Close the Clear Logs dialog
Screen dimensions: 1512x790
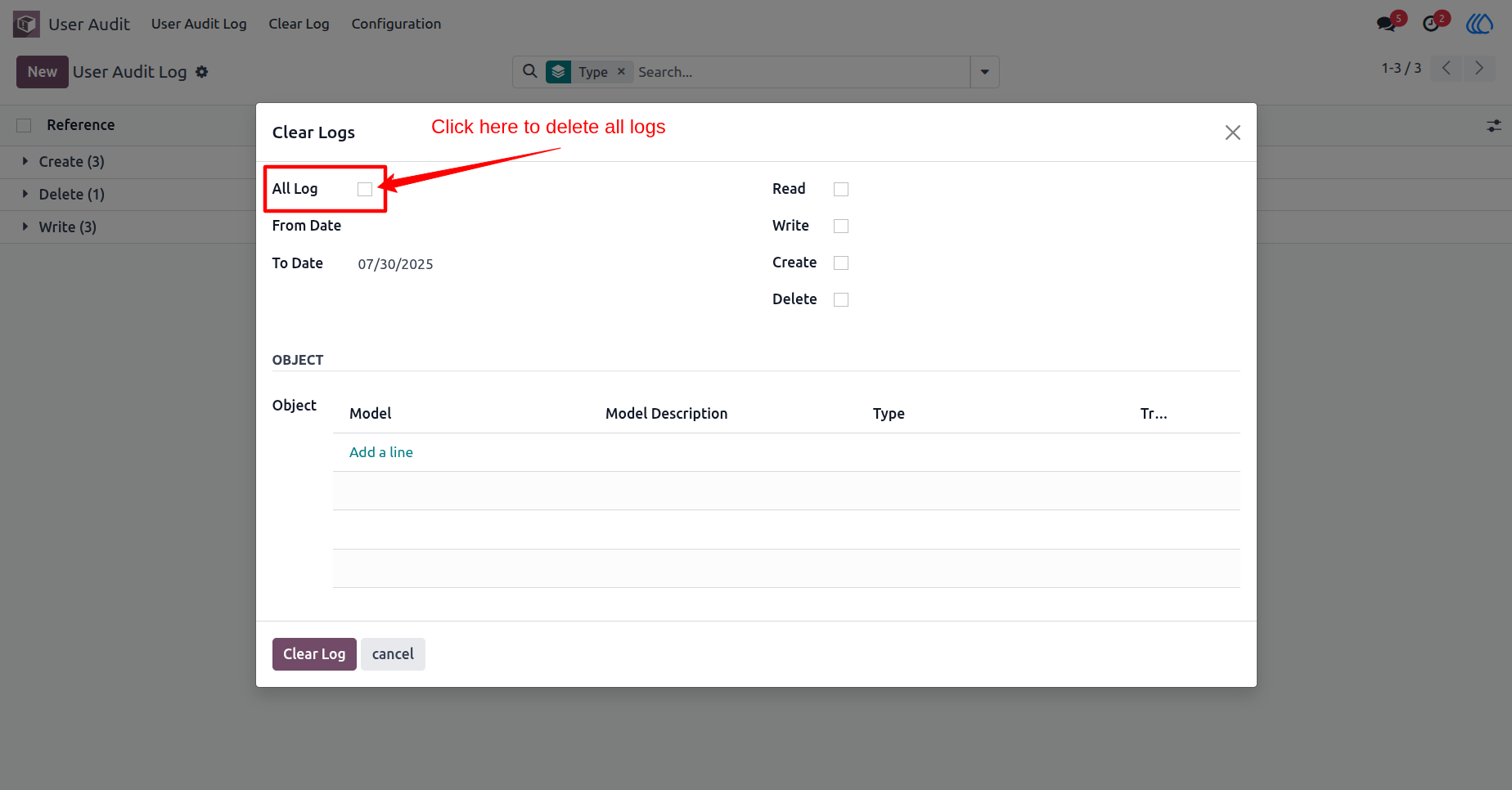tap(1233, 132)
